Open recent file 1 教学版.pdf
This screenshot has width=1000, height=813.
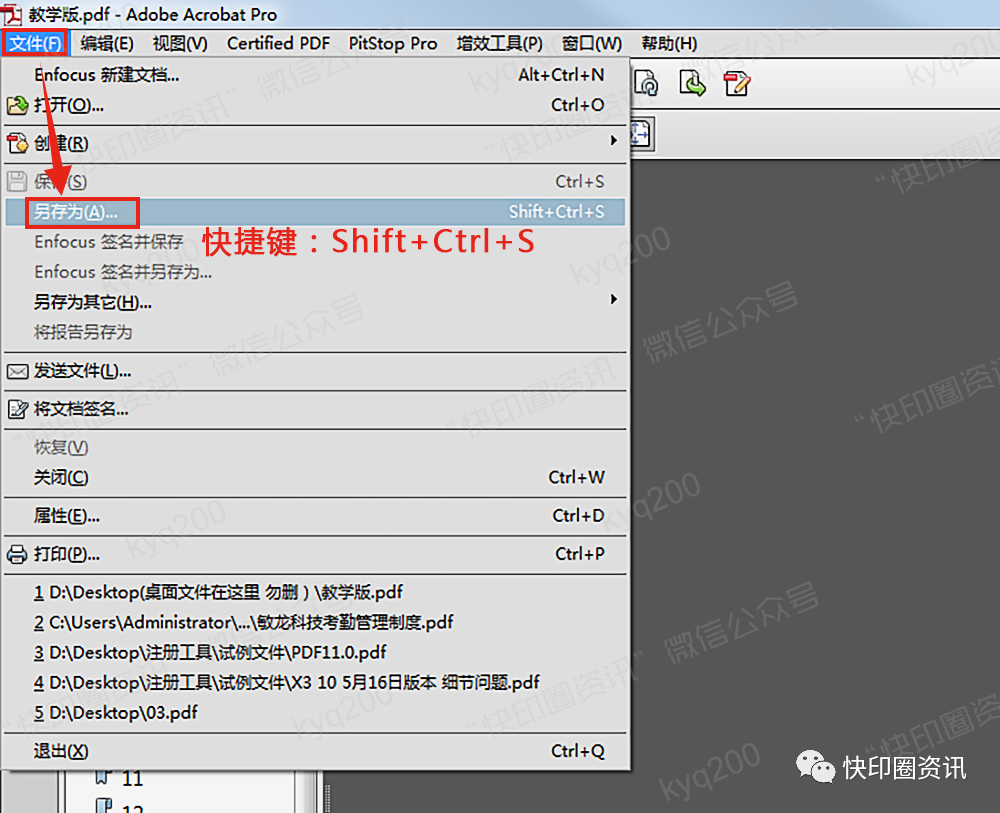pos(315,592)
